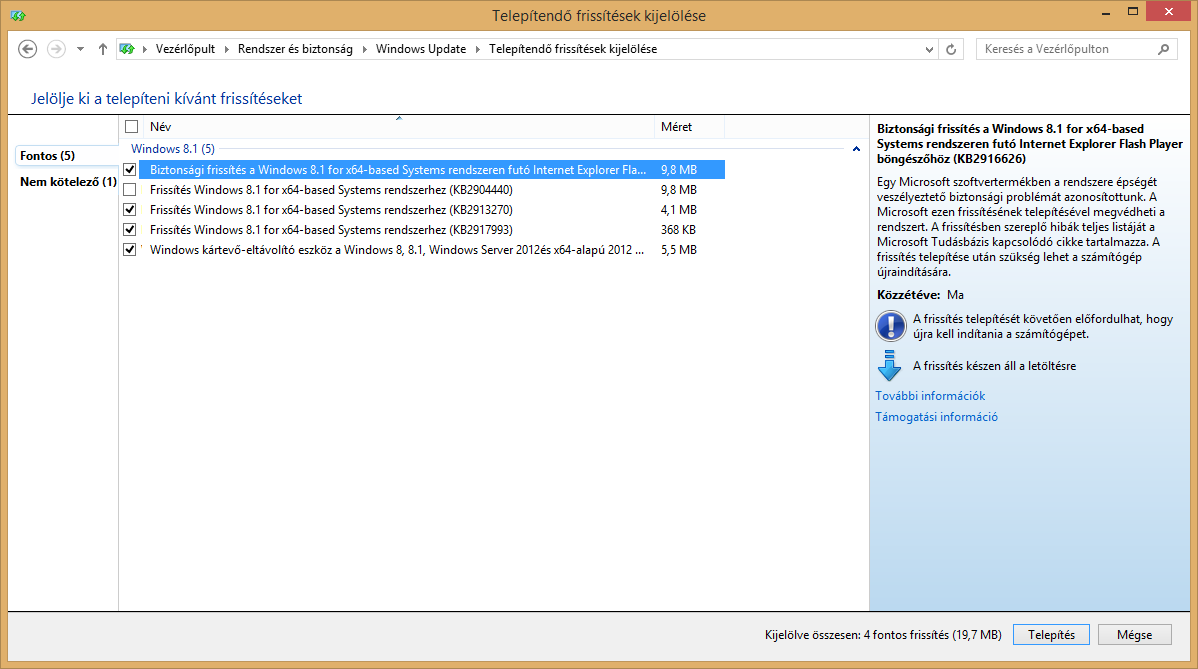Select the Fontos (5) tab

tap(66, 156)
